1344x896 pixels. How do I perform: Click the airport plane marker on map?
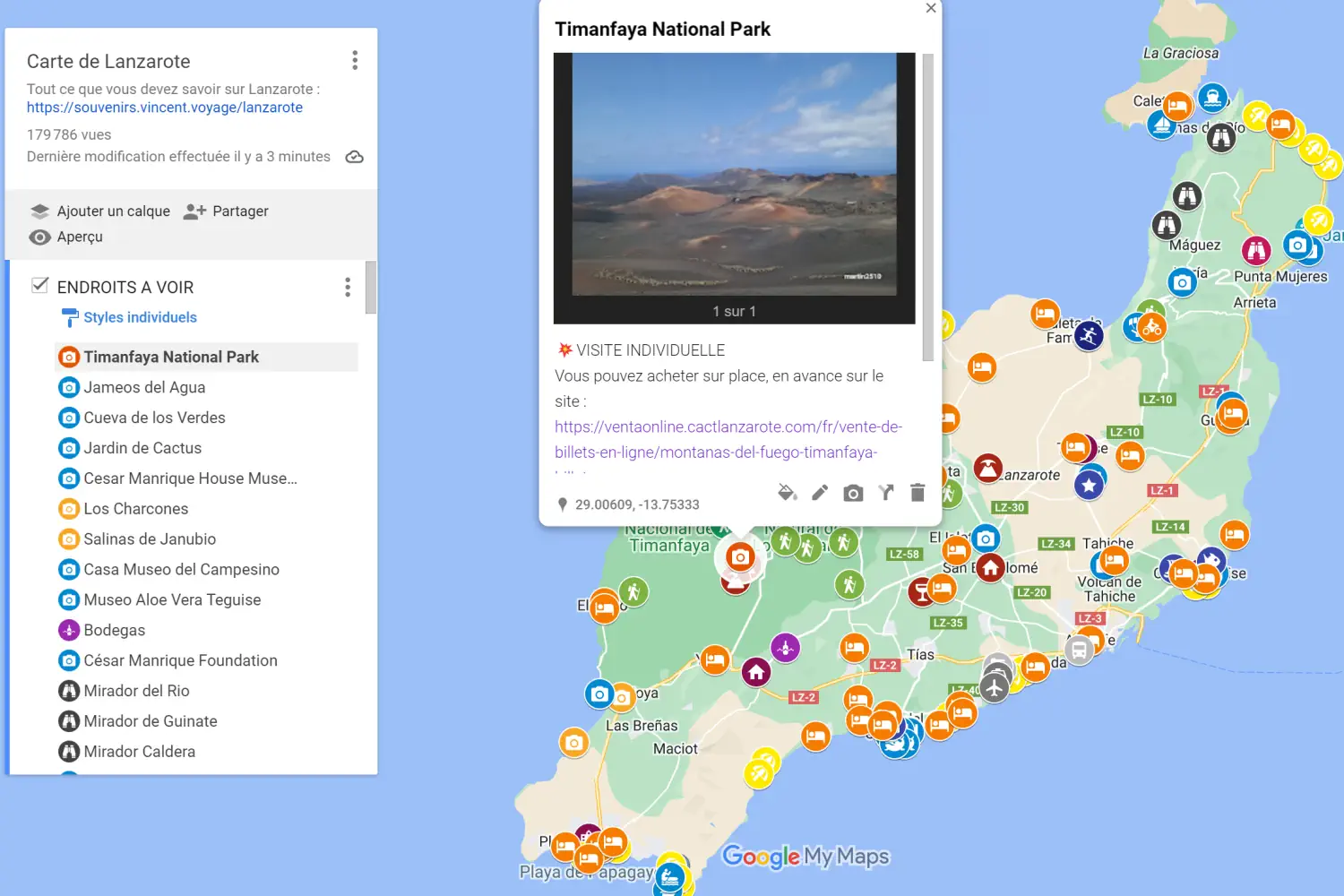[994, 687]
